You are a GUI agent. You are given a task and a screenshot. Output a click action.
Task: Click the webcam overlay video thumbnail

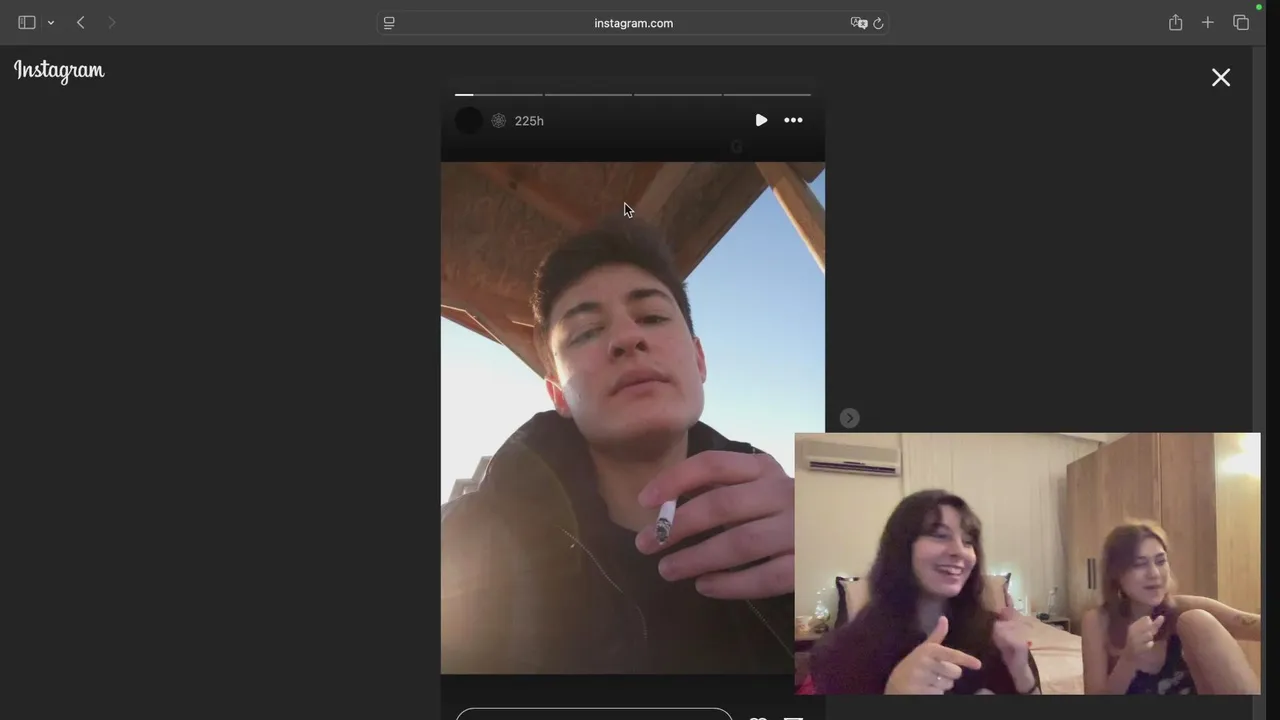[x=1027, y=563]
